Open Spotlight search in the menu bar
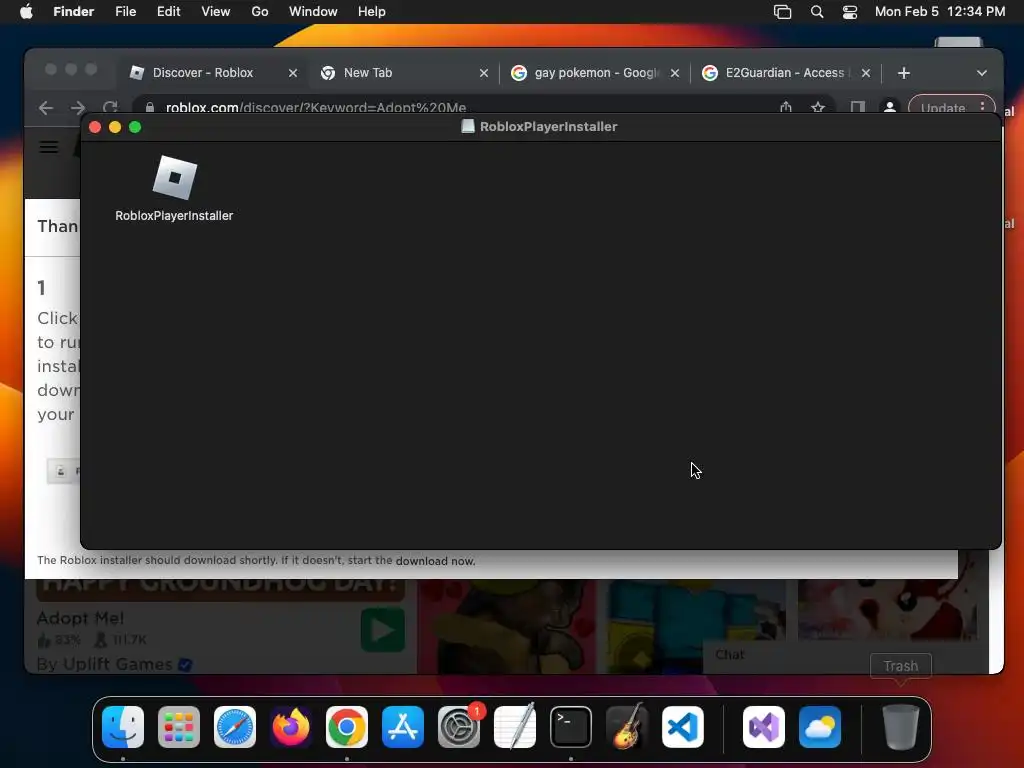 click(816, 12)
